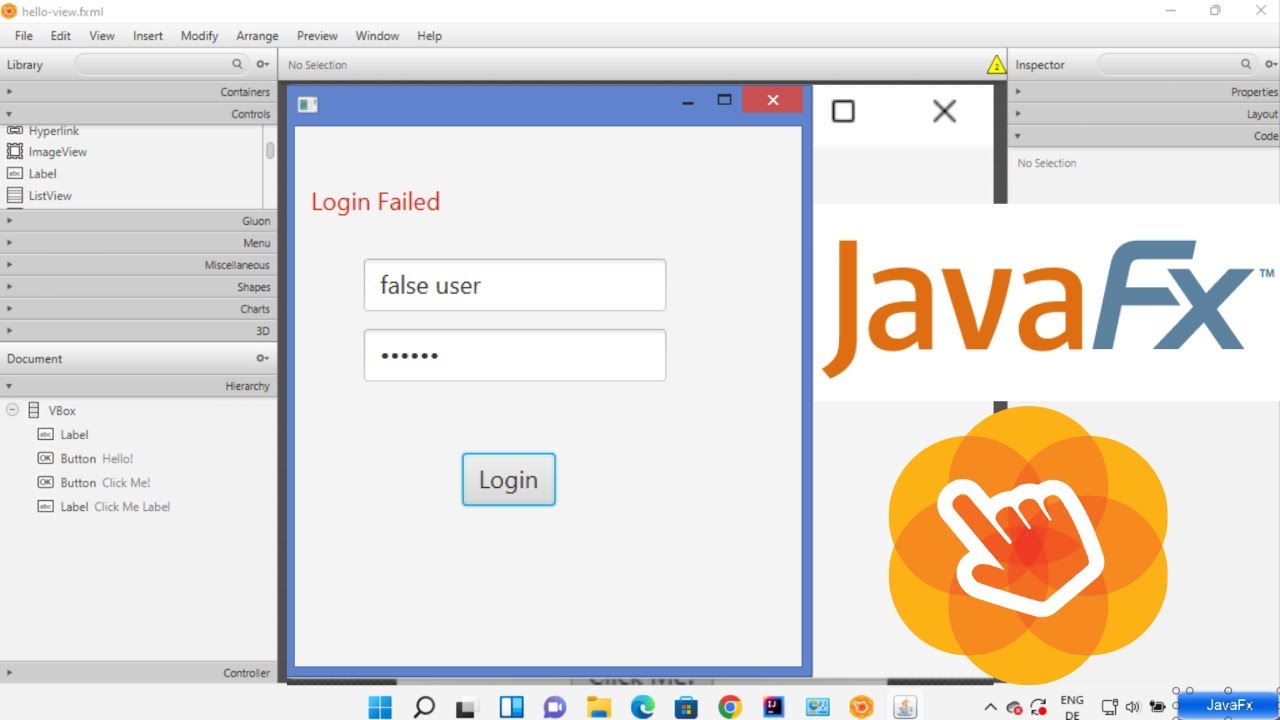Maximize the login preview window
This screenshot has width=1280, height=720.
pos(725,100)
